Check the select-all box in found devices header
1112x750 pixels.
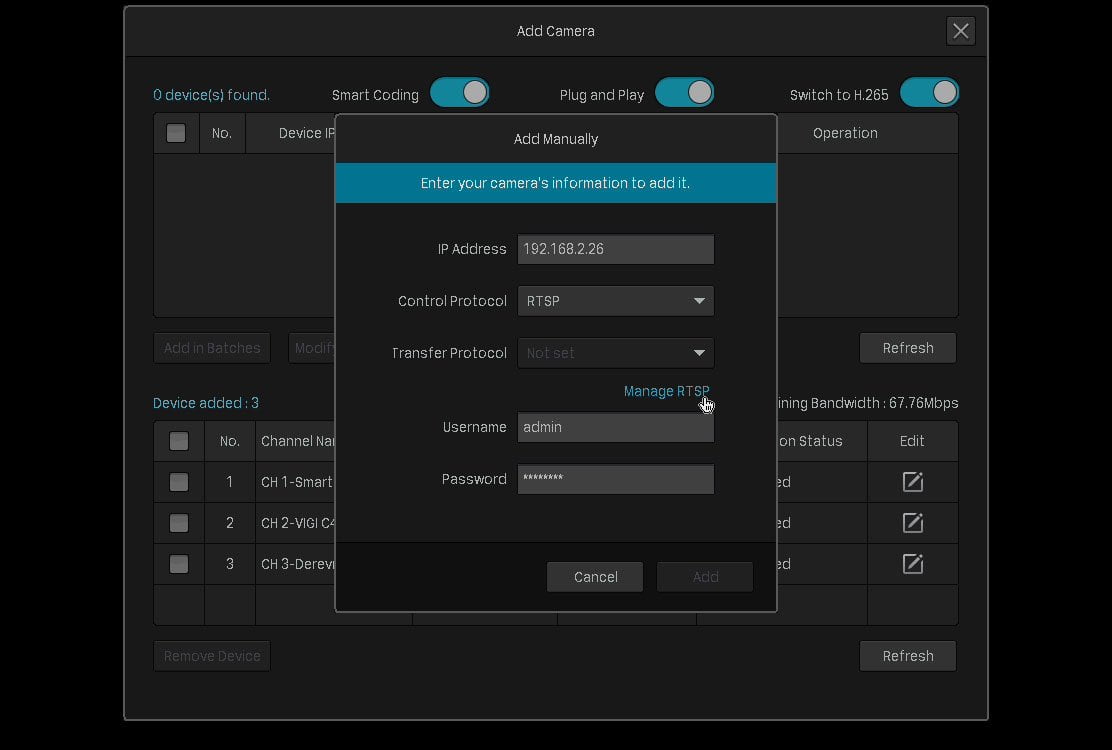coord(176,133)
